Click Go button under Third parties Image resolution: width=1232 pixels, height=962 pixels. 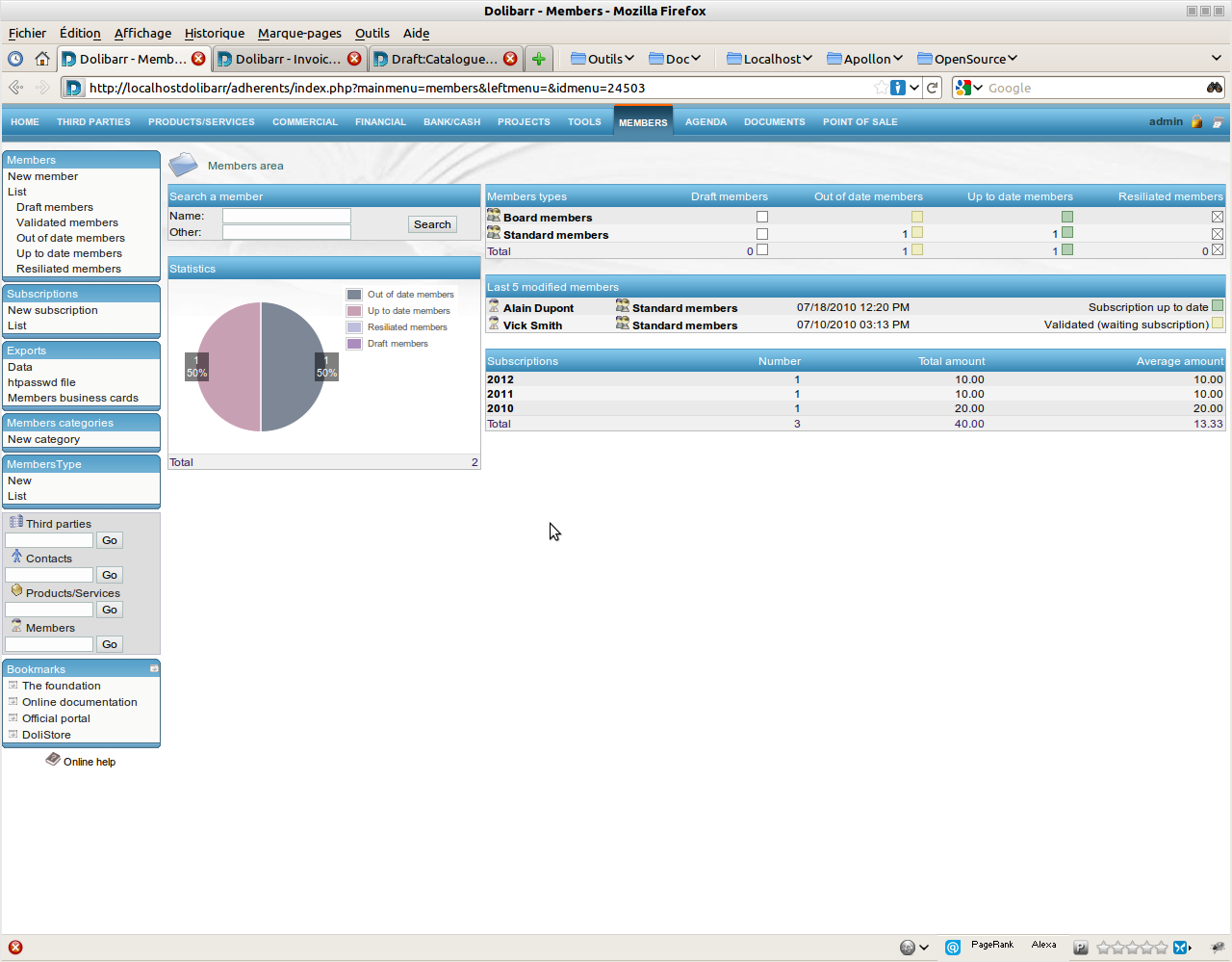coord(110,540)
